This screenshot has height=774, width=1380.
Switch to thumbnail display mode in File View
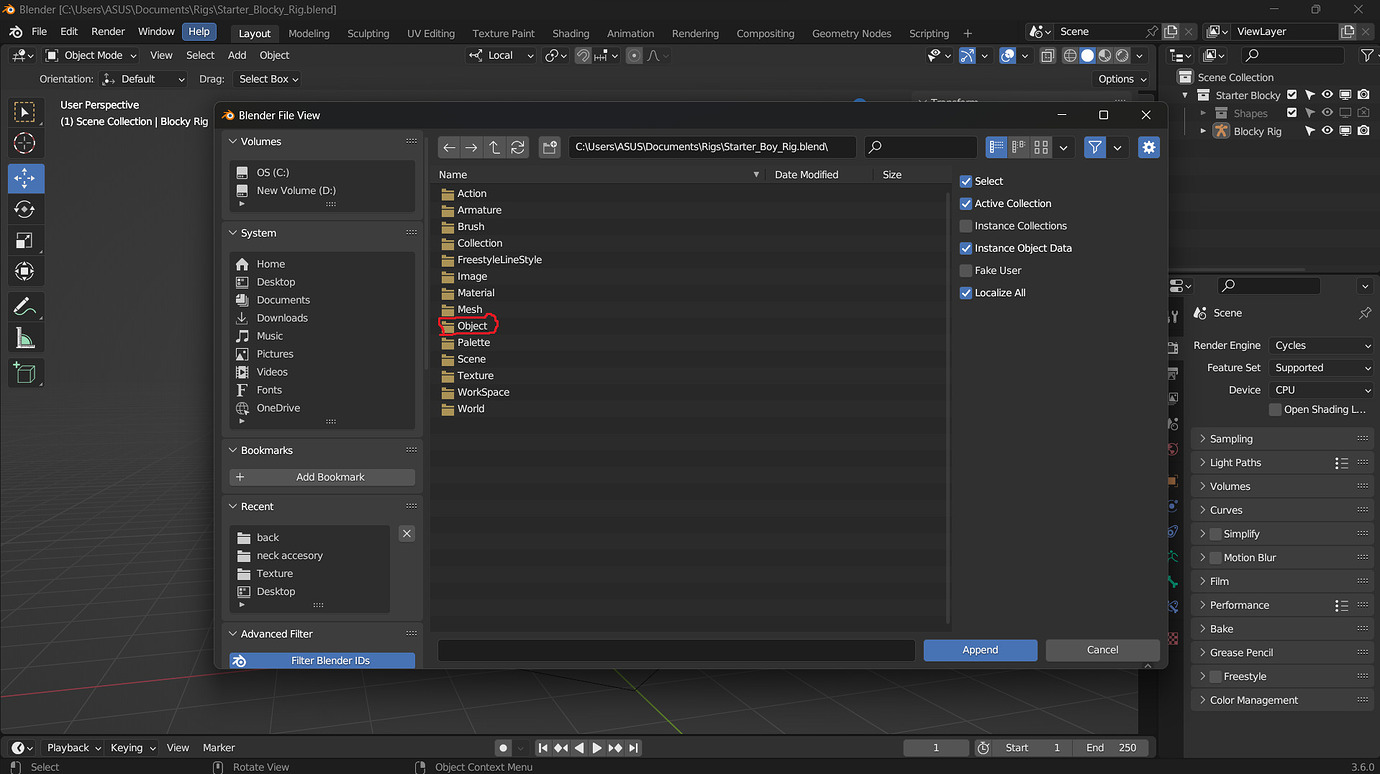[1041, 147]
